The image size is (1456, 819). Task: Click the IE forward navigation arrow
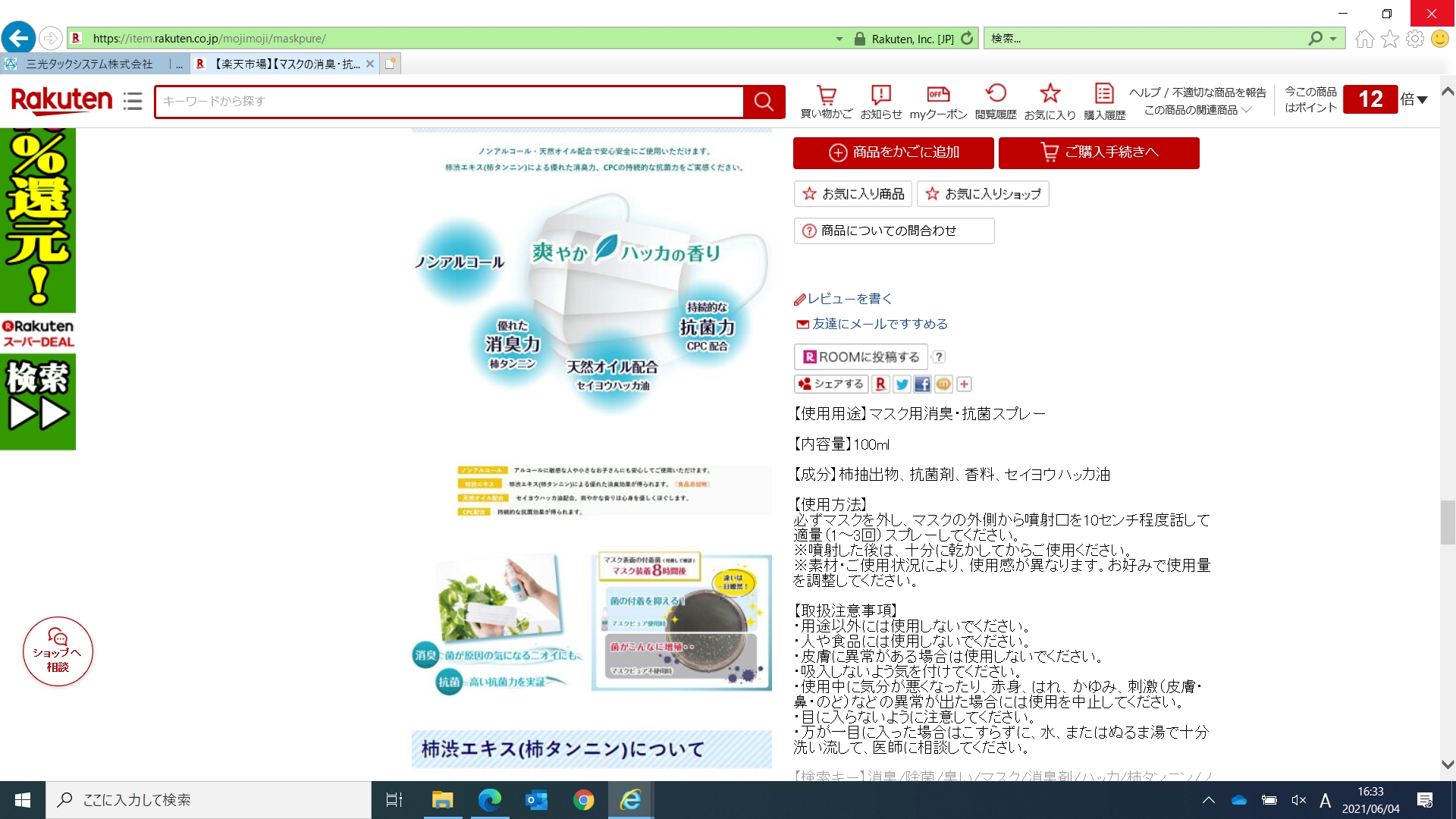pyautogui.click(x=50, y=38)
